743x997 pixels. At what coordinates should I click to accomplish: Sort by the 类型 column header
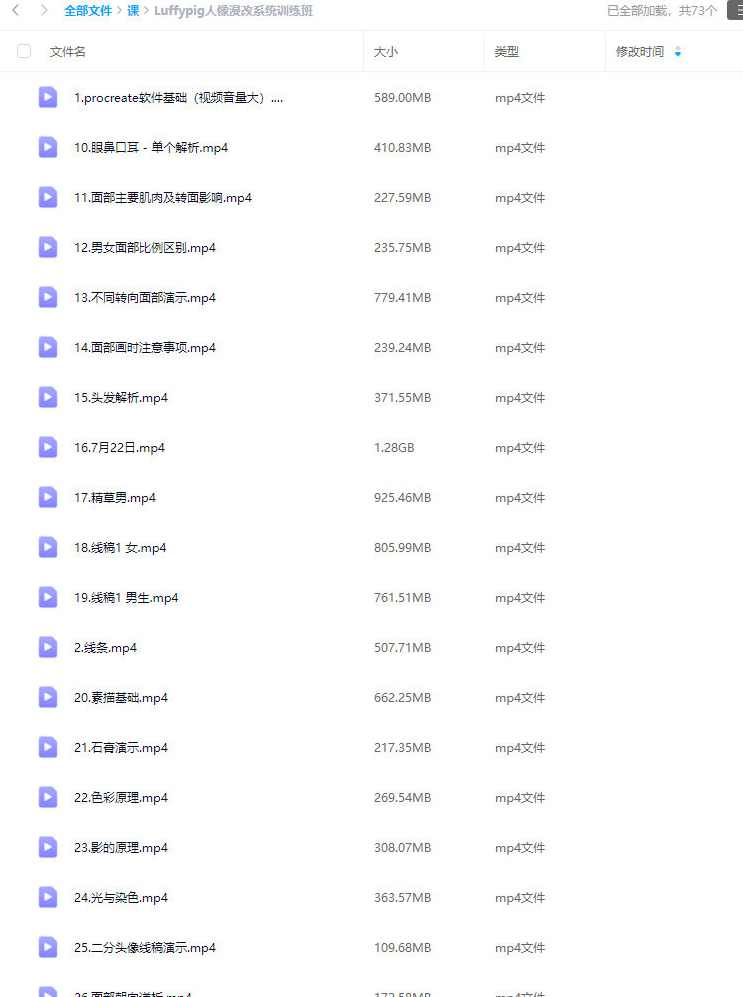coord(507,52)
